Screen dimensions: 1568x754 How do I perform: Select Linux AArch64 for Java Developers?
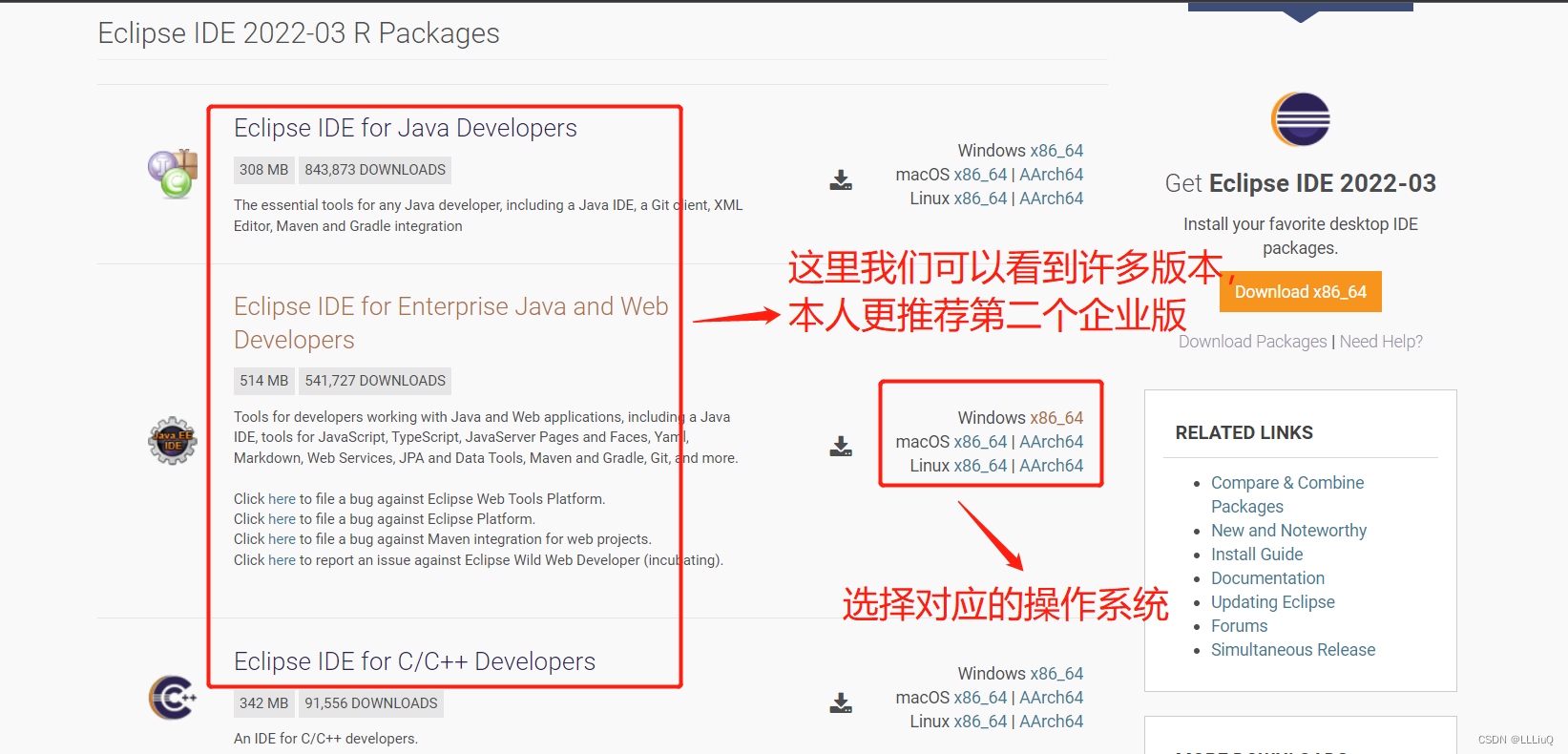pos(1051,199)
